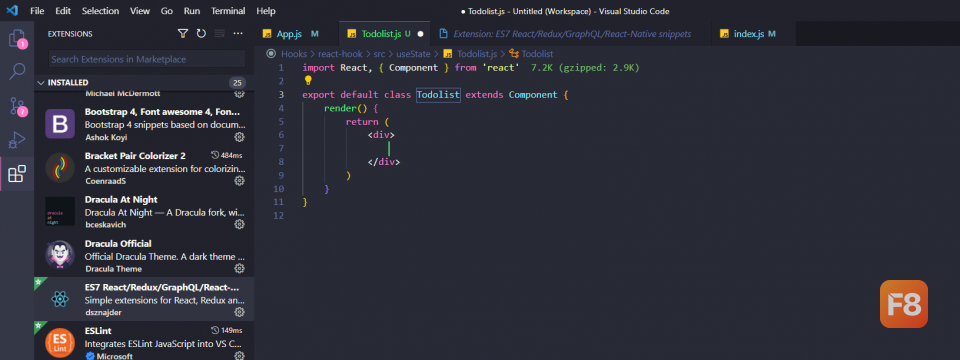This screenshot has width=960, height=360.
Task: Select the ESLint extension title
Action: coord(98,331)
